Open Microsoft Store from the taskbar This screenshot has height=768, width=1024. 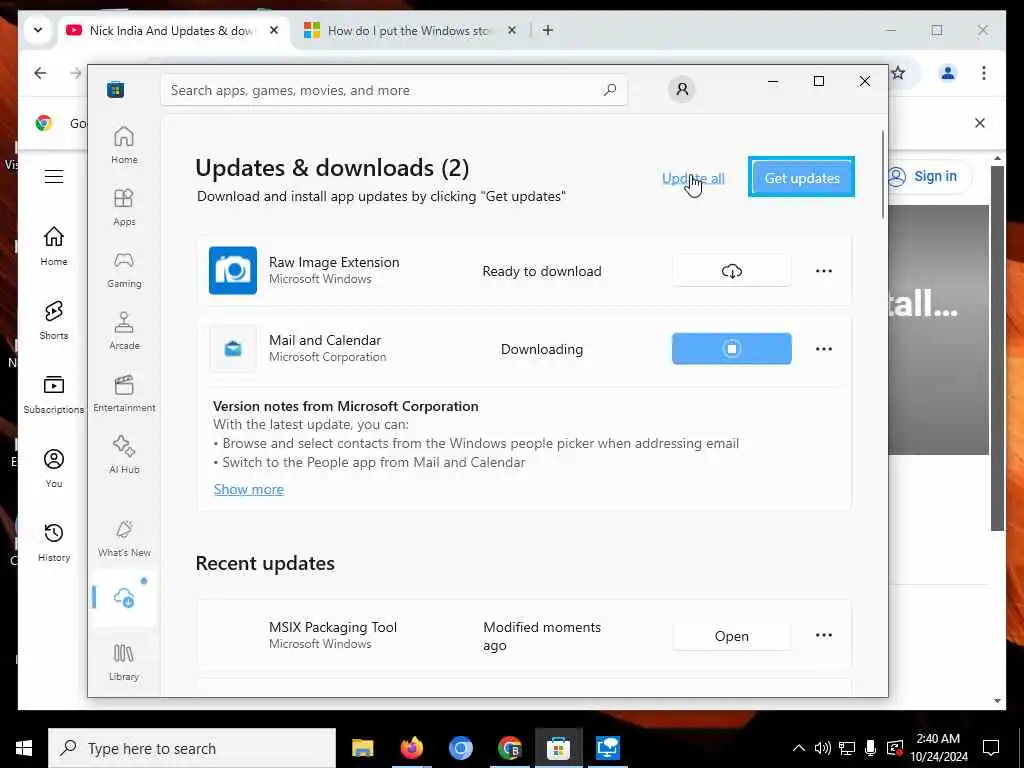[x=558, y=748]
